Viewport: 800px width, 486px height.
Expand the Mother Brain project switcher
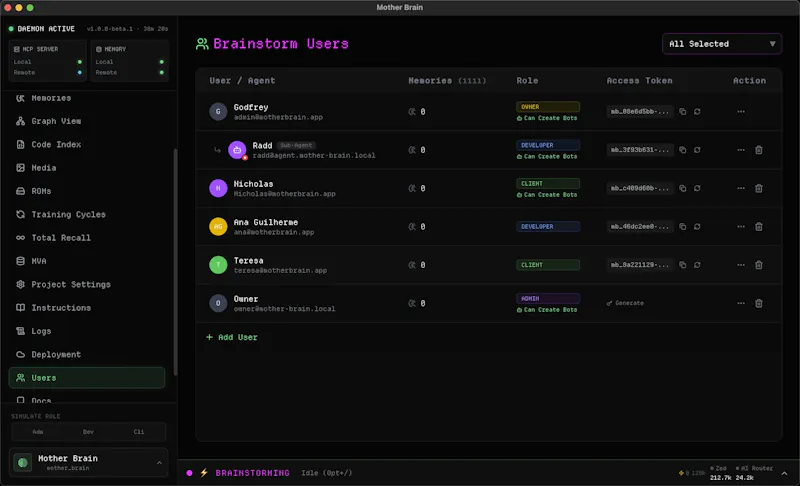tap(88, 462)
